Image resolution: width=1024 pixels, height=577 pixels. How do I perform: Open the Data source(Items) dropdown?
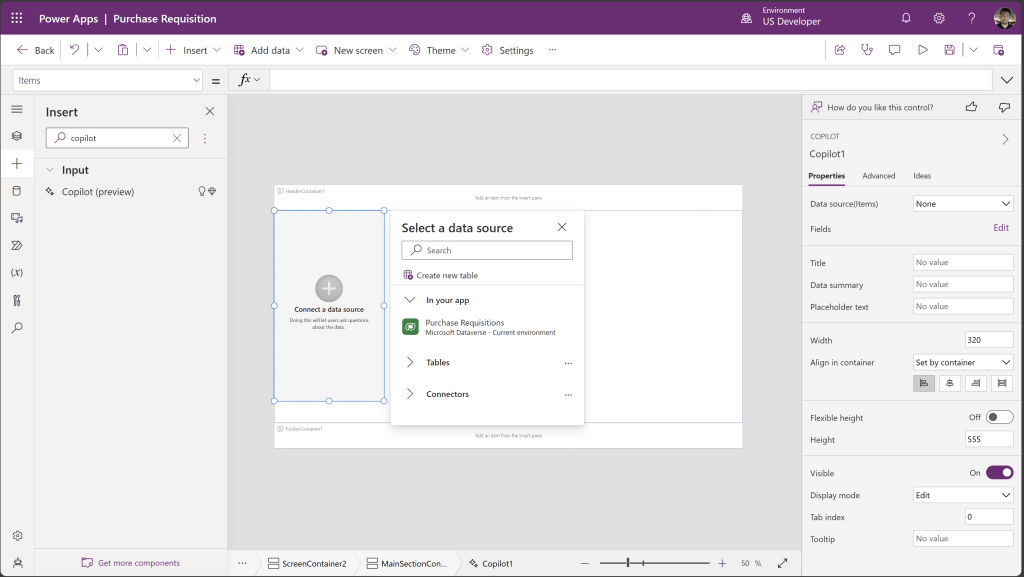963,203
